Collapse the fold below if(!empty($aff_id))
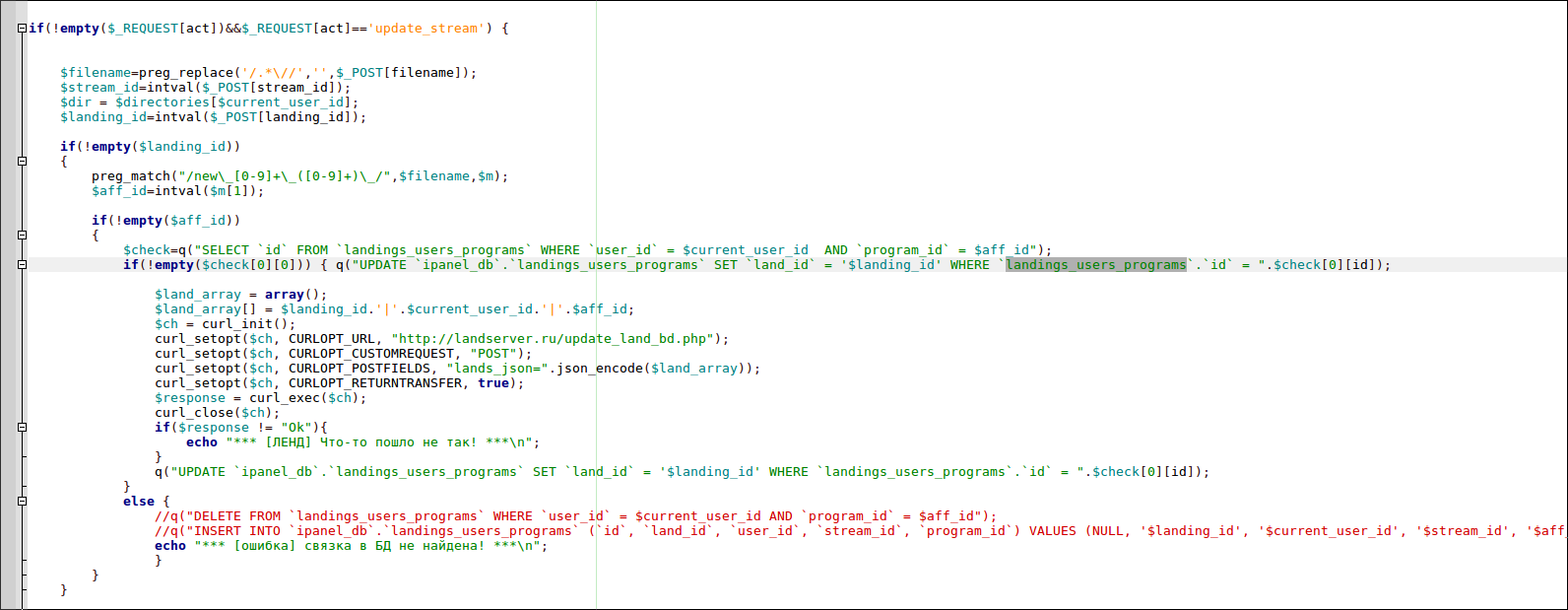Viewport: 1568px width, 610px height. (22, 236)
